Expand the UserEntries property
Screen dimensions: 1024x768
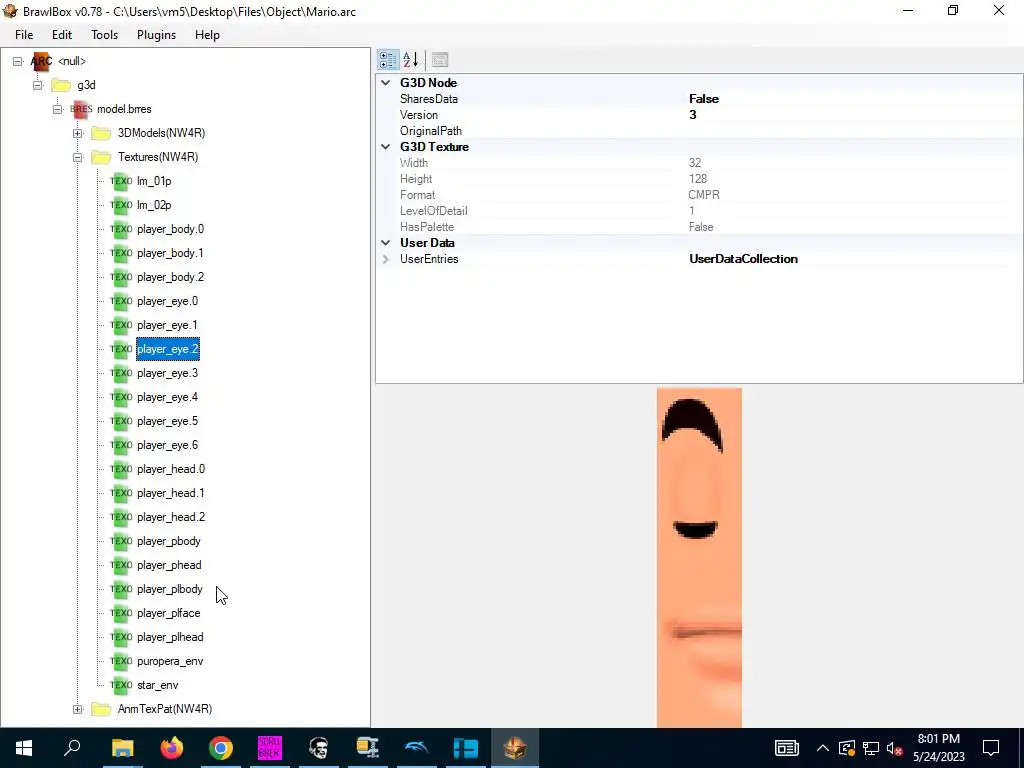tap(386, 259)
